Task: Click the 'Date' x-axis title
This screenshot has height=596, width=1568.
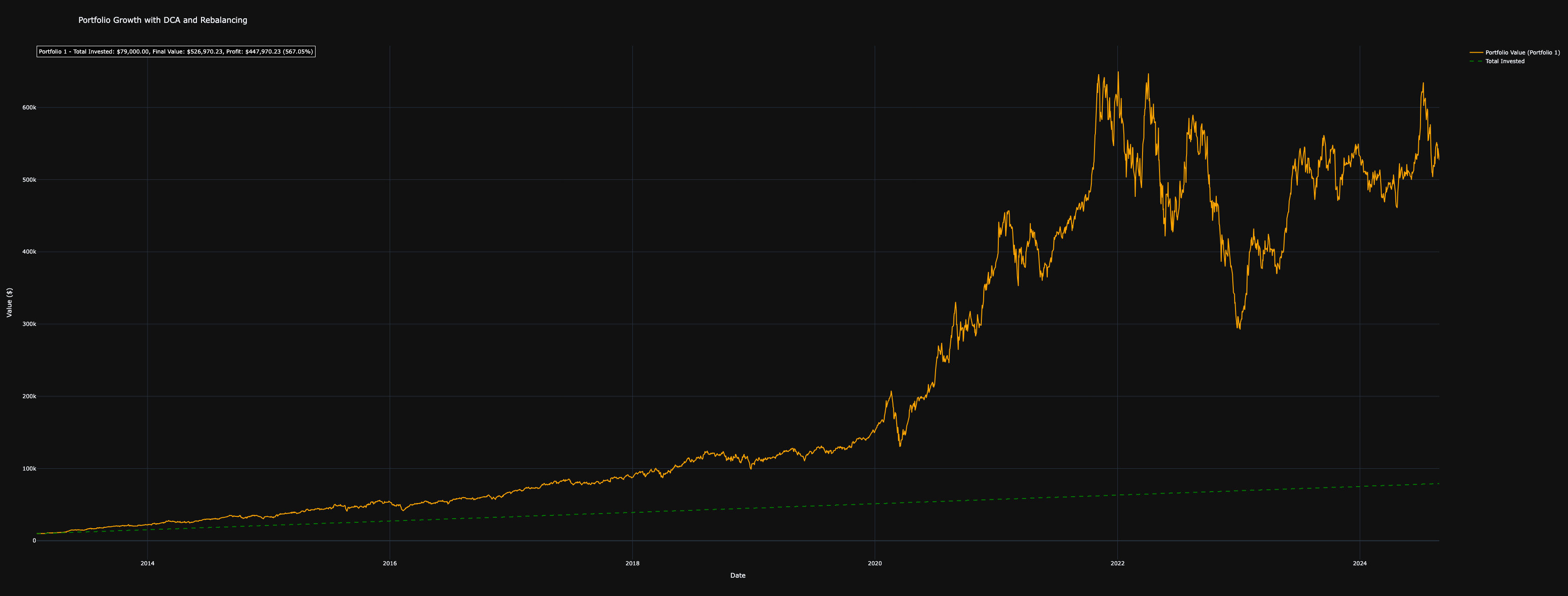Action: (737, 575)
